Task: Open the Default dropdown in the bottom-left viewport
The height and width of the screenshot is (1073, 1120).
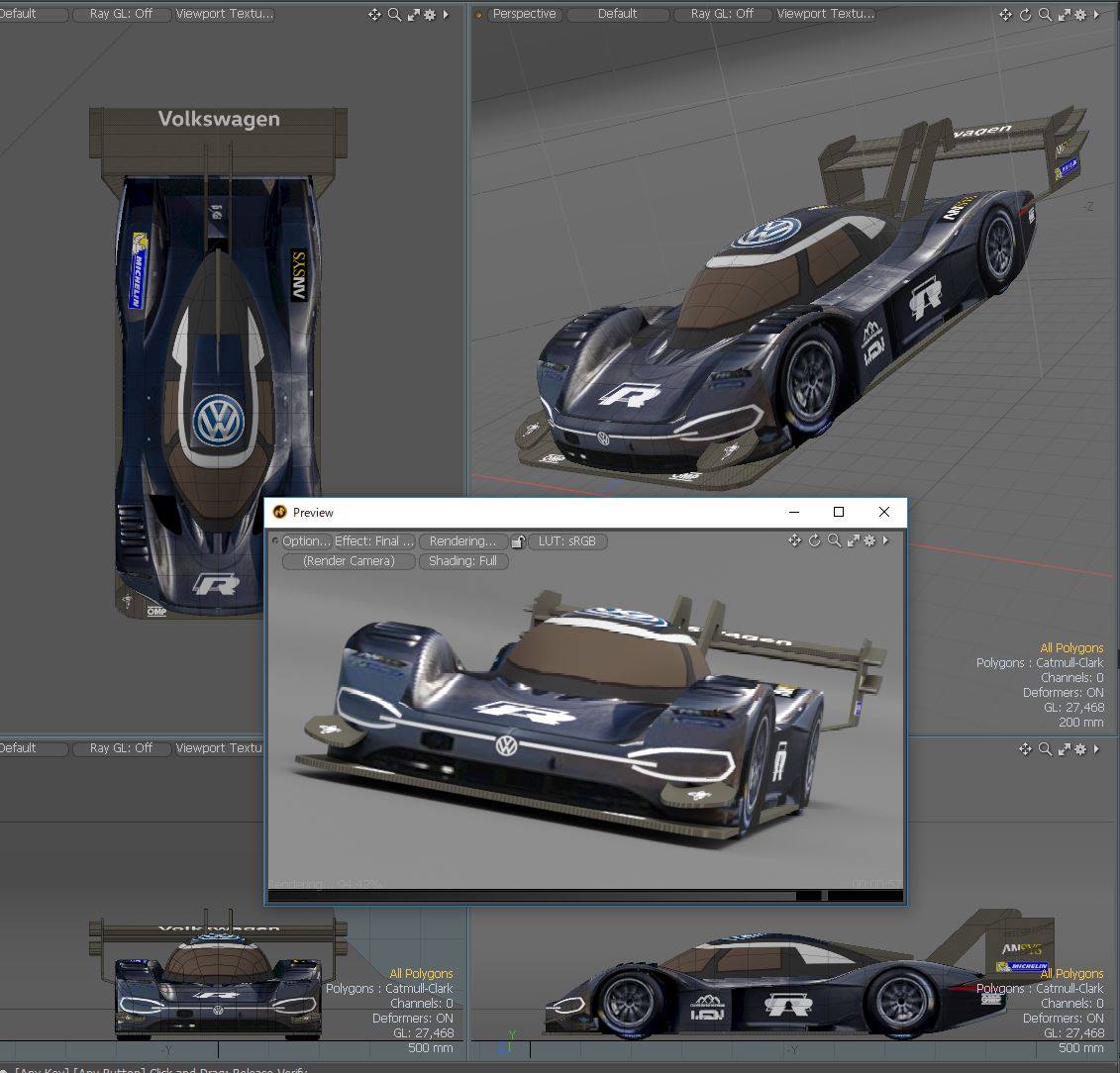Action: click(x=34, y=748)
